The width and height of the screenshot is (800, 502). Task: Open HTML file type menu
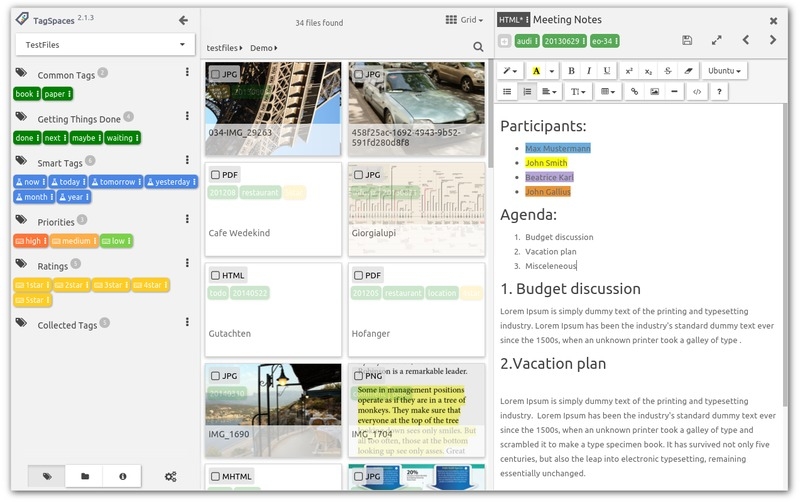pyautogui.click(x=514, y=20)
